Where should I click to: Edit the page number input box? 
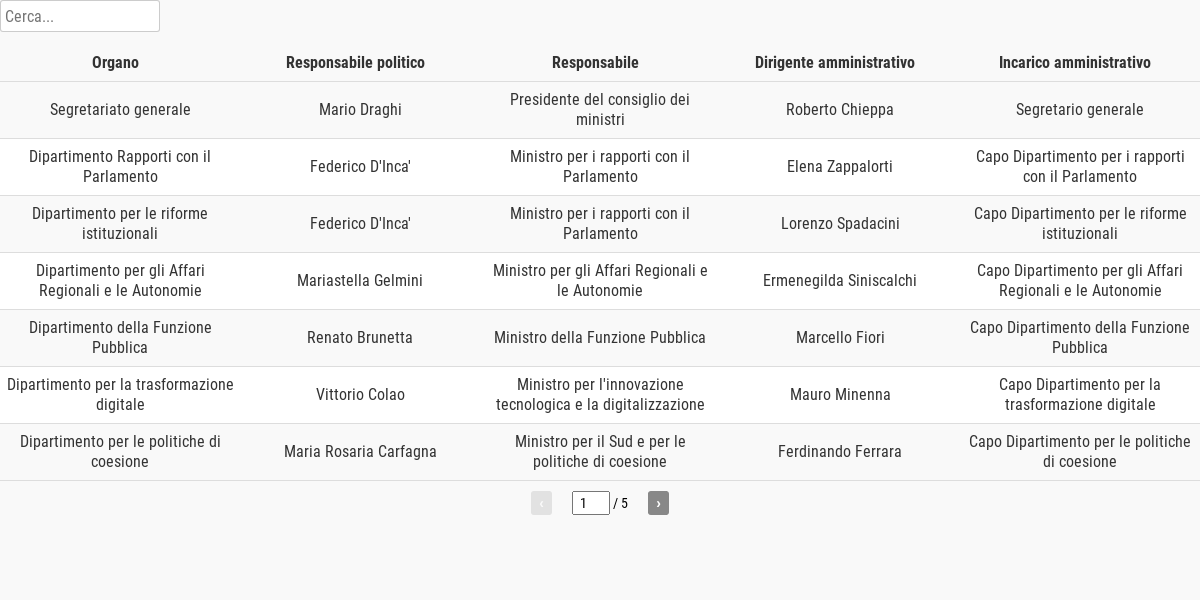click(x=591, y=503)
